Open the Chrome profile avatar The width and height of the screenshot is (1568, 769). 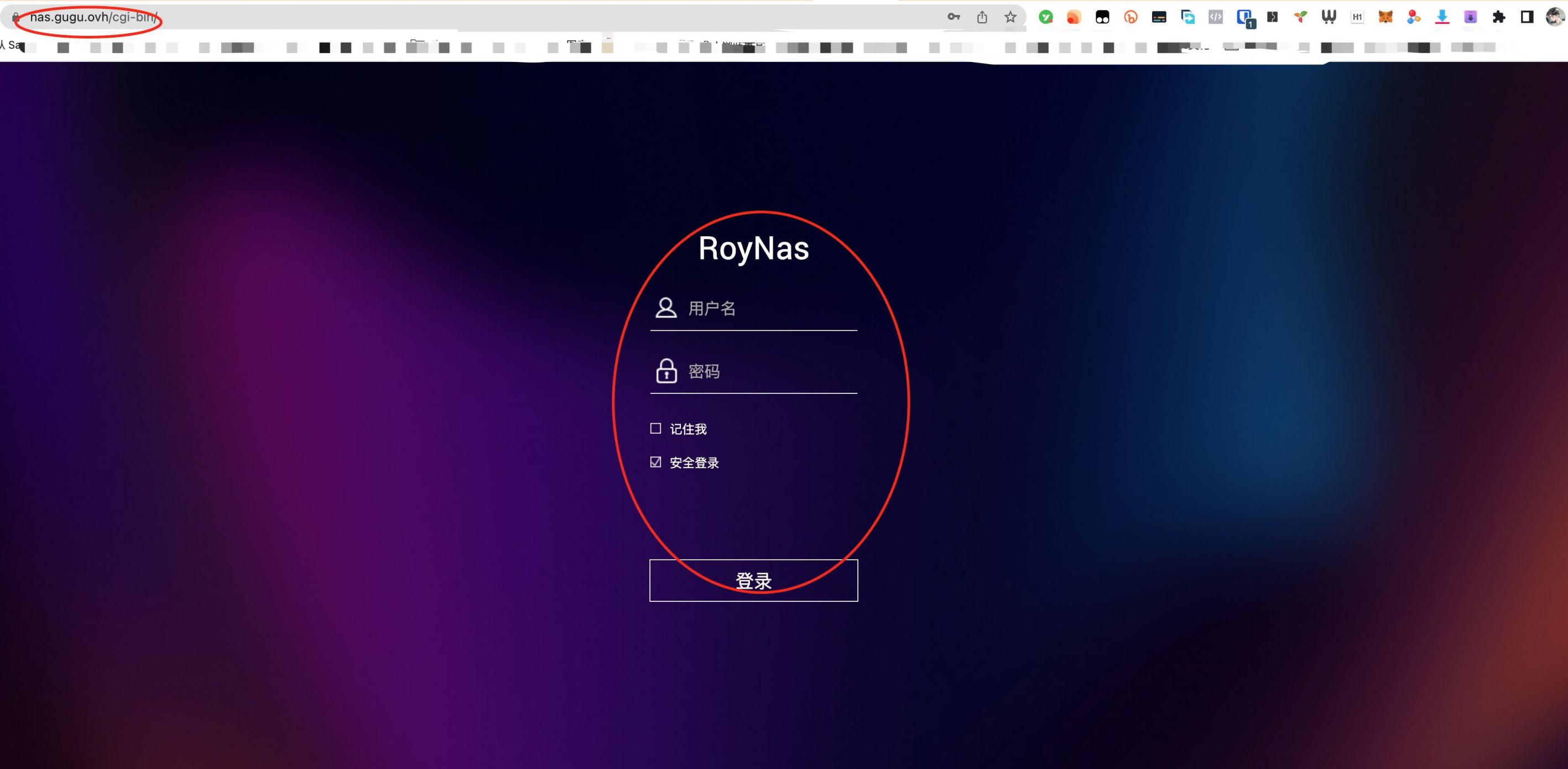coord(1555,17)
